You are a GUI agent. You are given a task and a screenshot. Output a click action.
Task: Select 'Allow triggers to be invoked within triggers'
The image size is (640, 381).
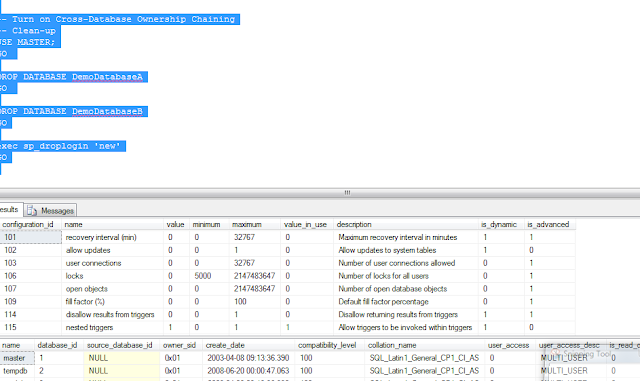(406, 328)
